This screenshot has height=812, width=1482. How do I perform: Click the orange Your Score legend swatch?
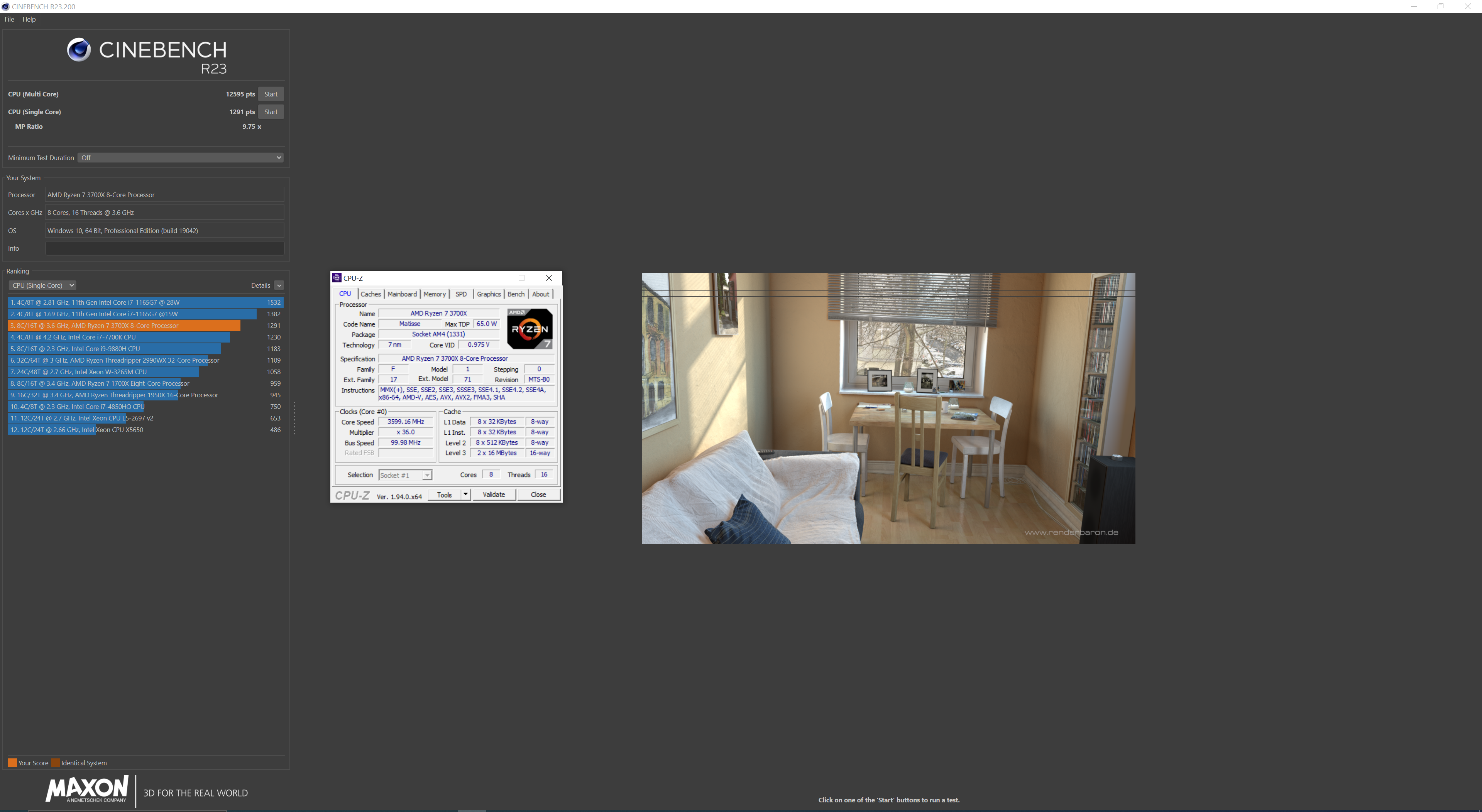(x=12, y=763)
